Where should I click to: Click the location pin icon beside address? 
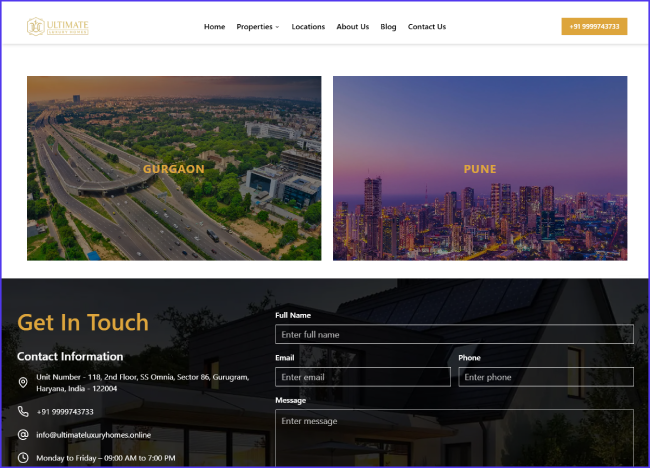tap(23, 382)
